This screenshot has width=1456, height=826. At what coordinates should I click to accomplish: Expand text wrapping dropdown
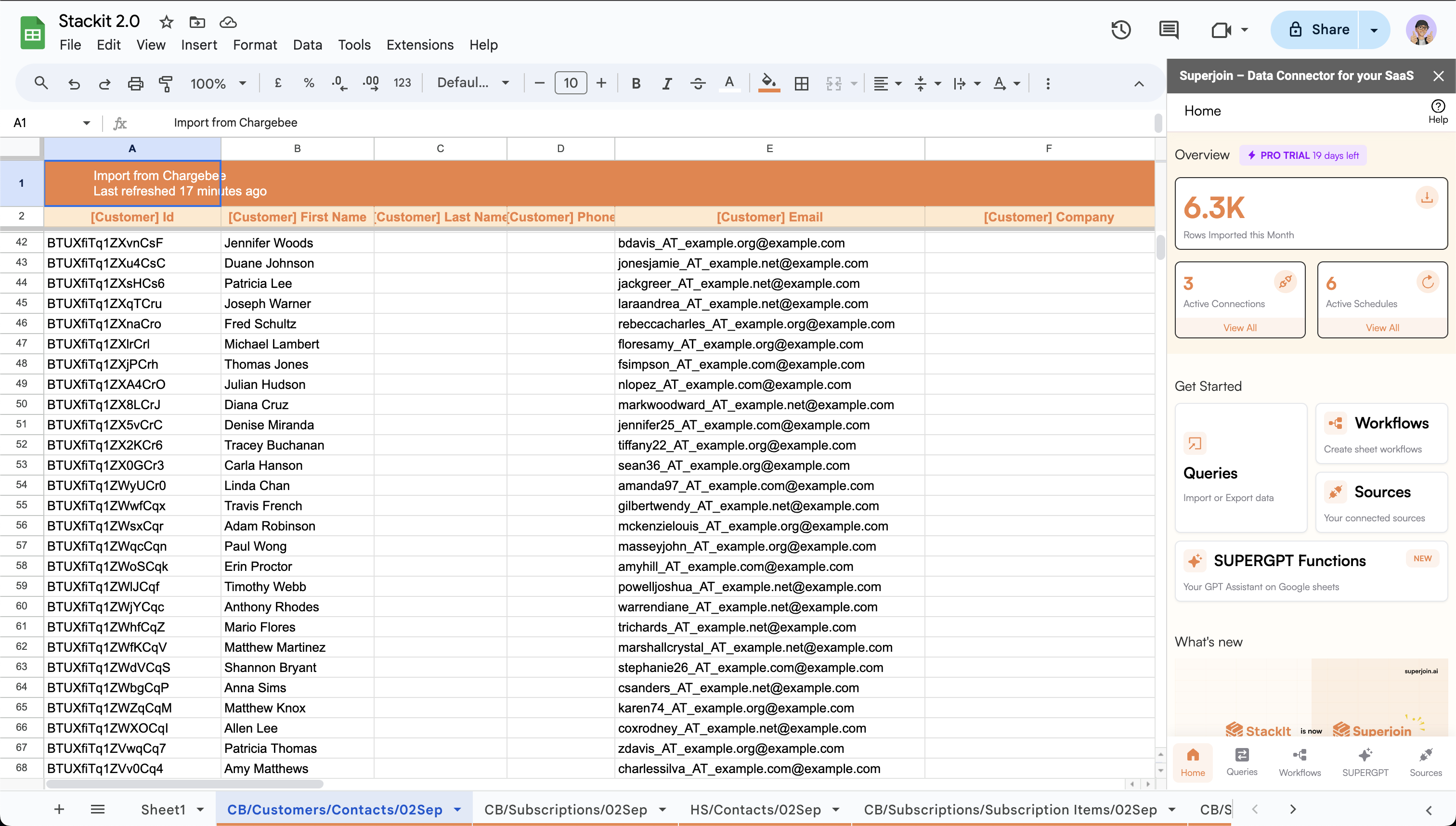977,84
